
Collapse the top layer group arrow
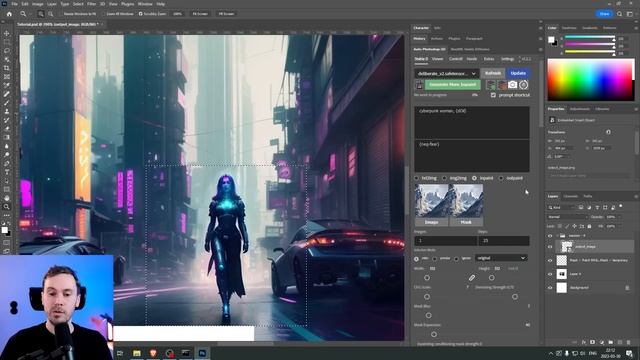point(557,236)
